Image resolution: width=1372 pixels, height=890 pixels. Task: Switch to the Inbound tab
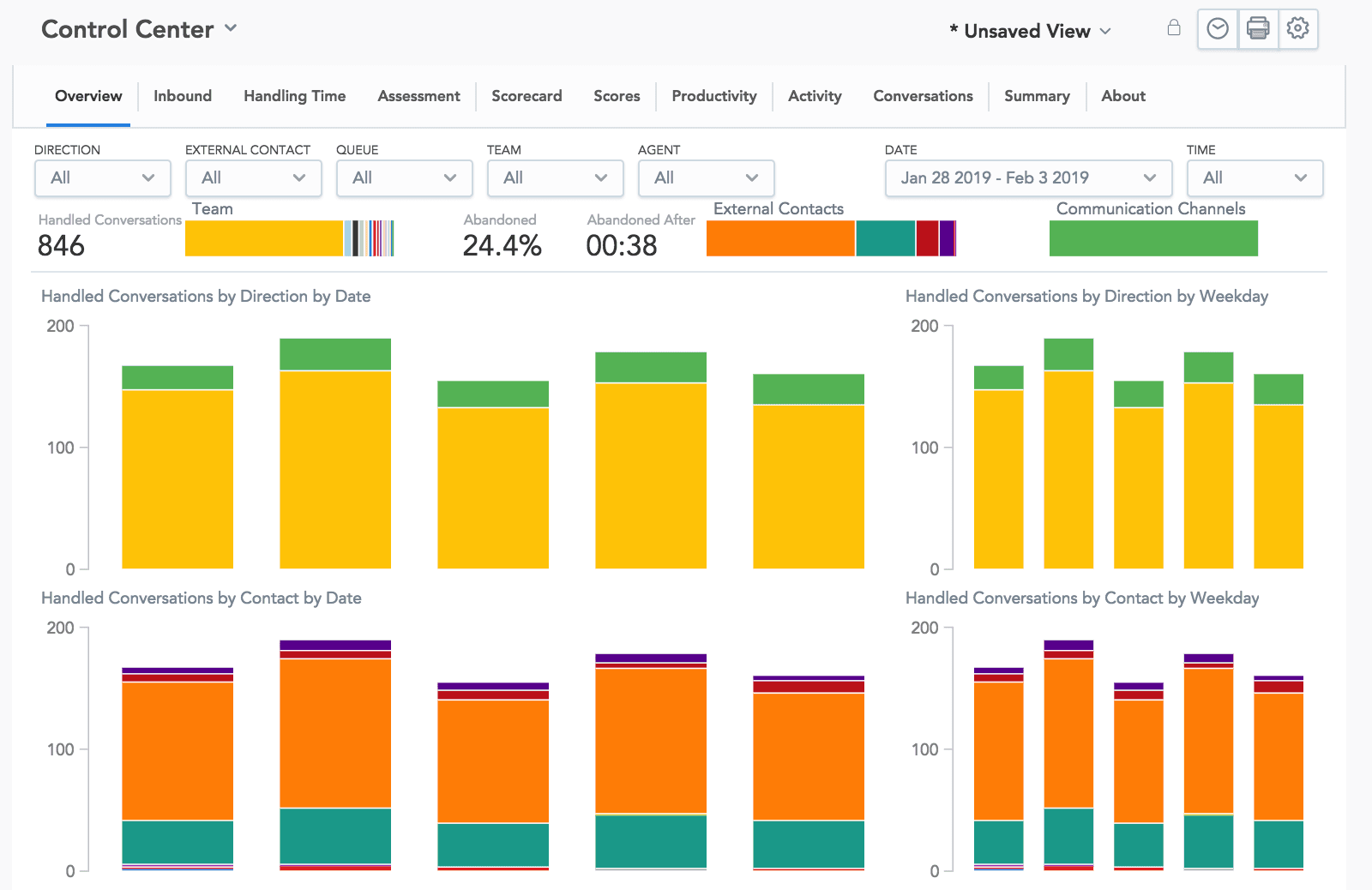182,96
